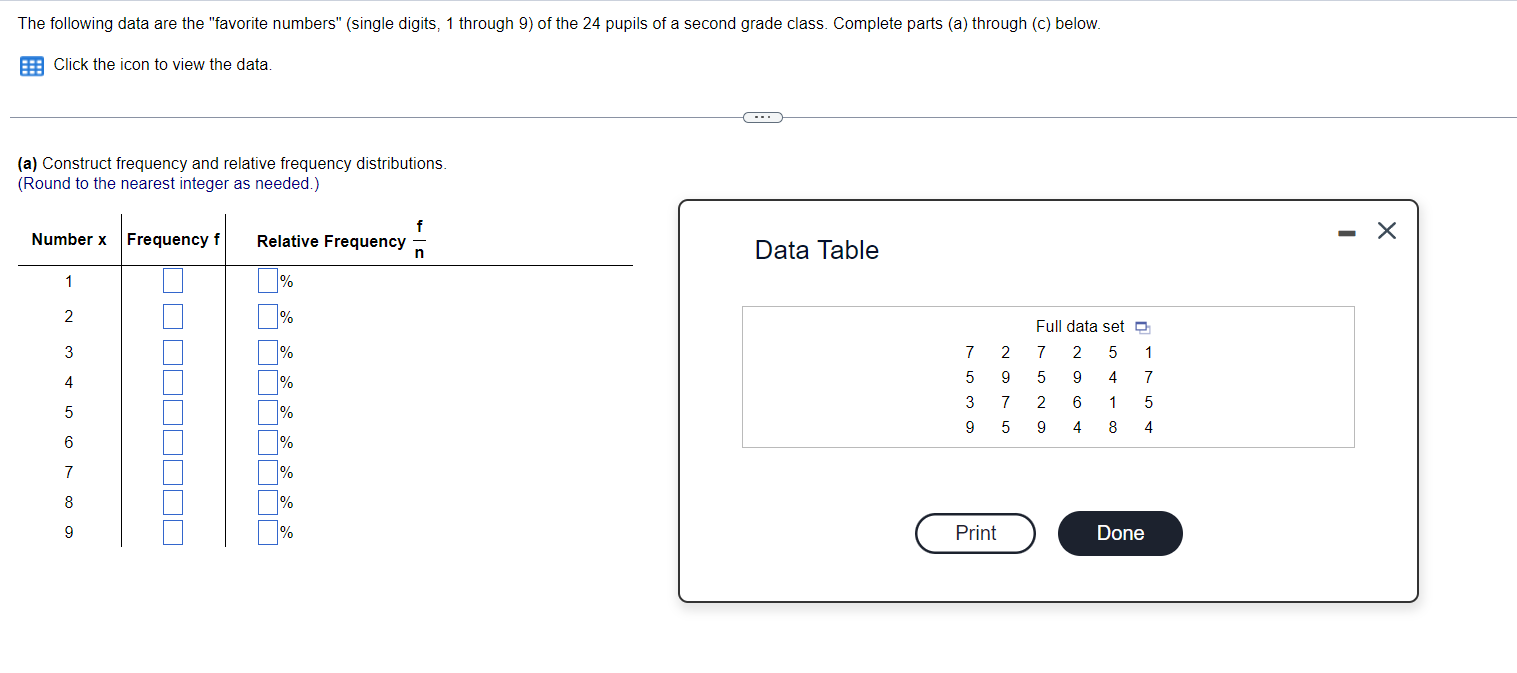Select the frequency box beside number 6
Screen dimensions: 1517x673
point(172,442)
